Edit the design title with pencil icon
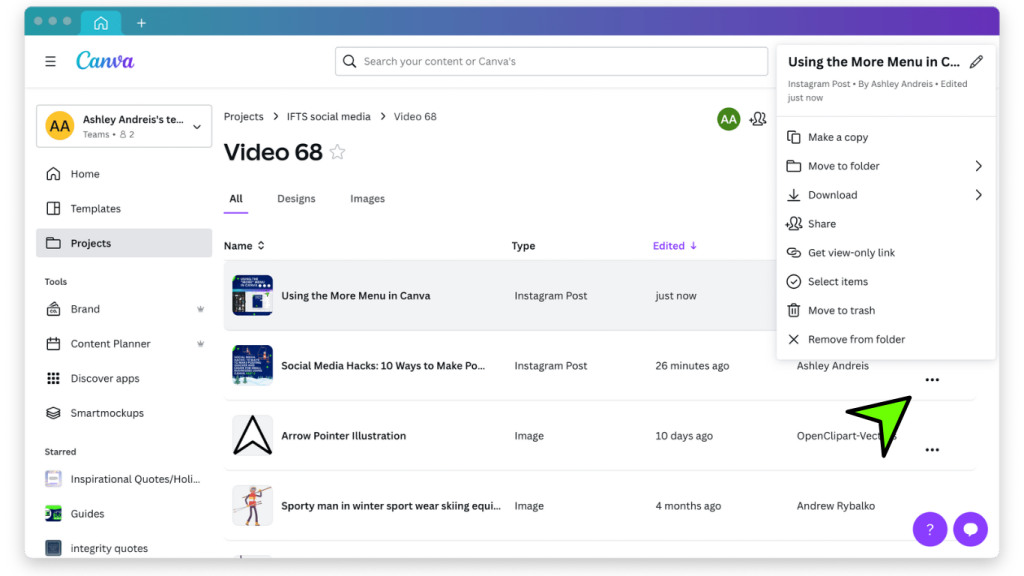 pos(976,61)
